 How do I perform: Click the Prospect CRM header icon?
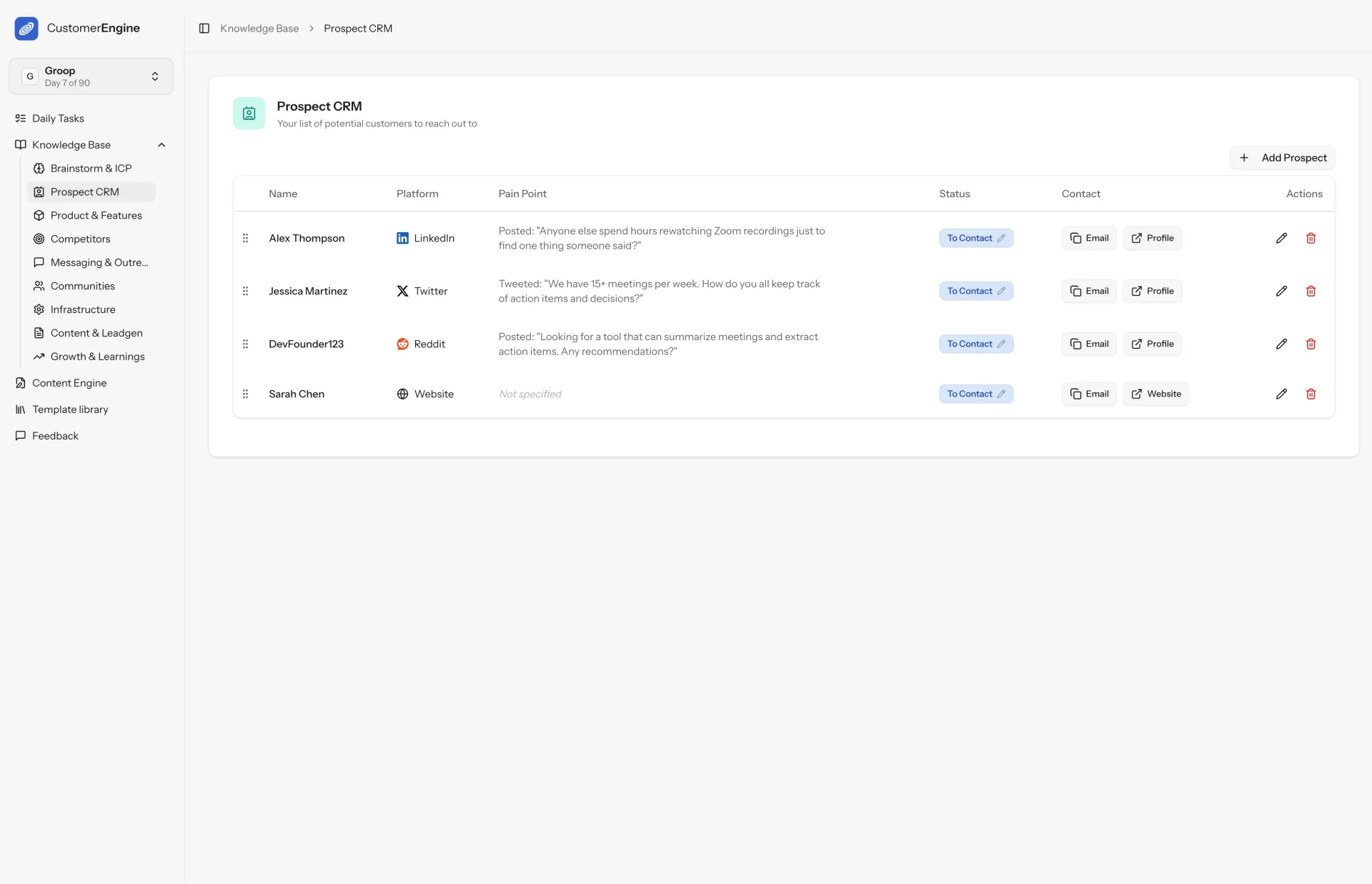[249, 114]
